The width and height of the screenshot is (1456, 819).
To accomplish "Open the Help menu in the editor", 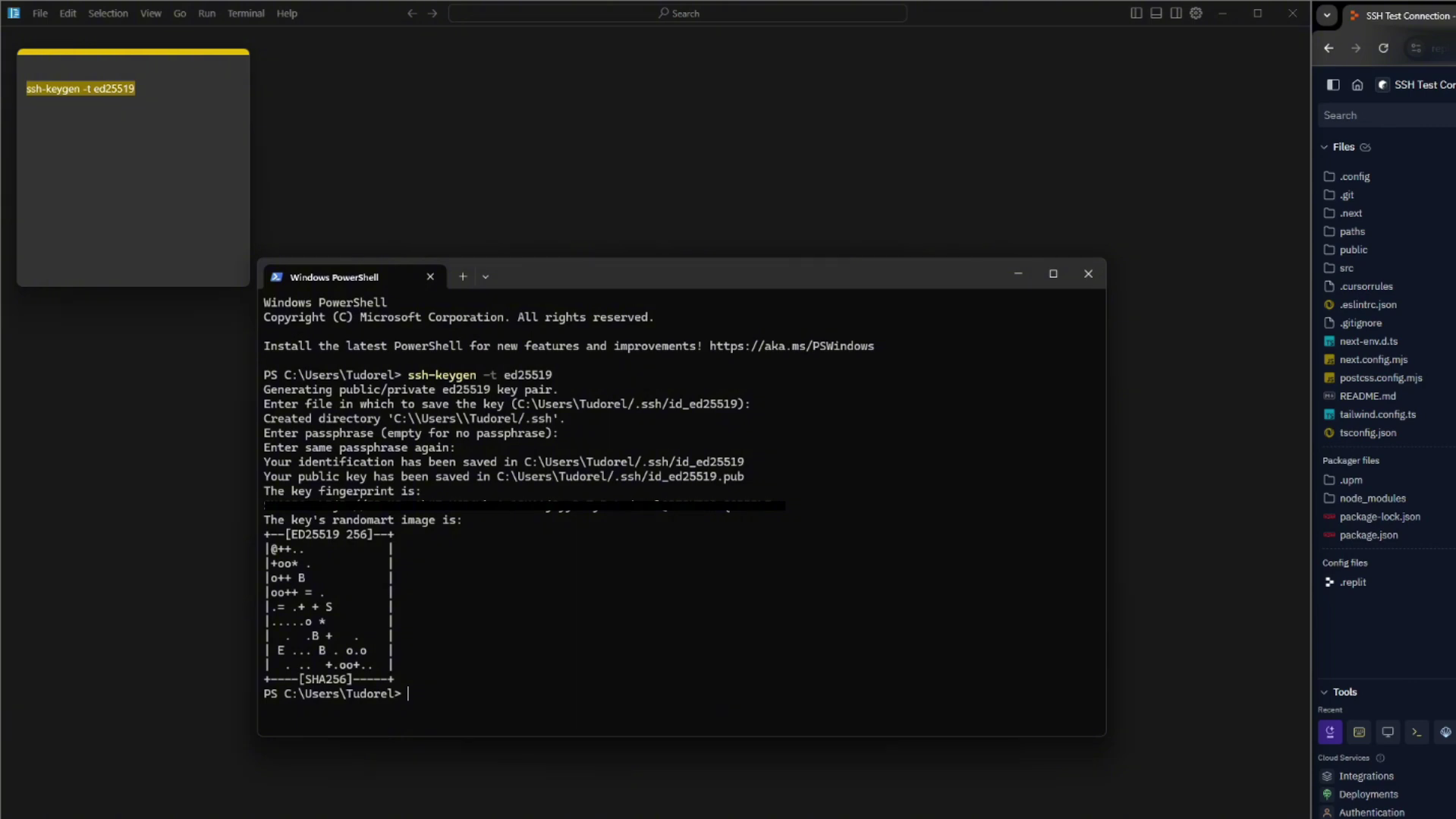I will click(287, 13).
